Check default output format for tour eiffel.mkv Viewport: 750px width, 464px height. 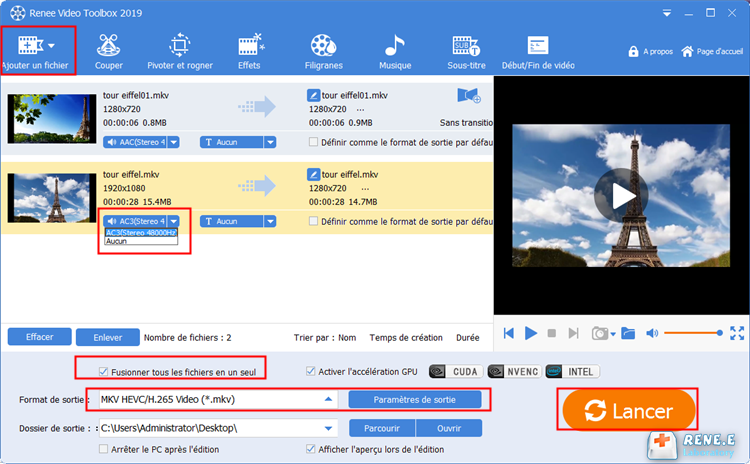[x=313, y=221]
